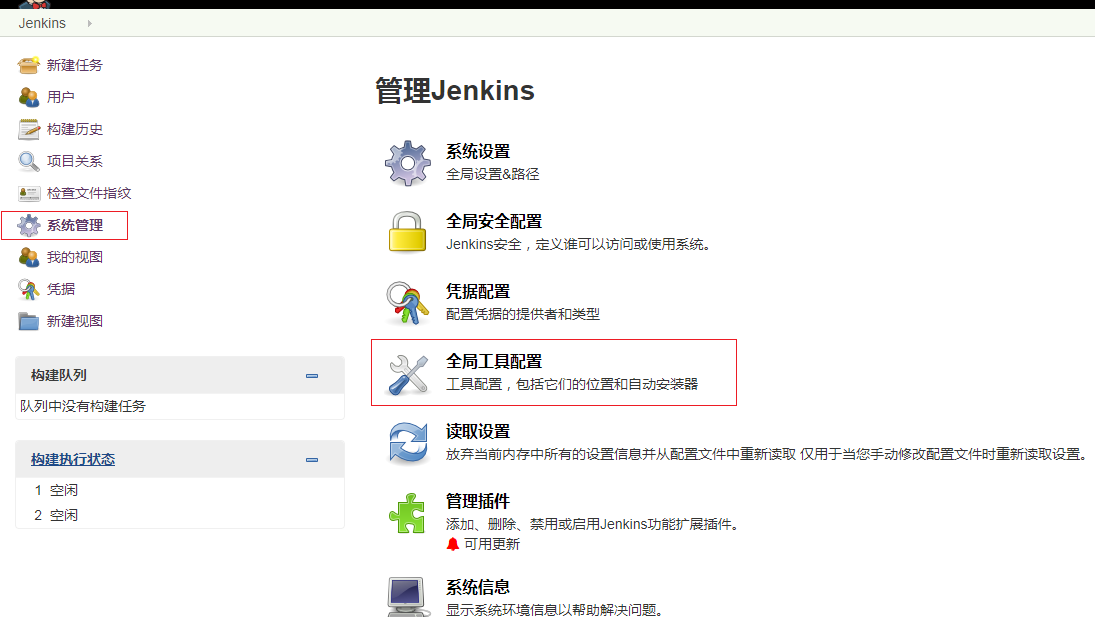Click the 构建队列 panel title
This screenshot has height=617, width=1095.
coord(59,376)
